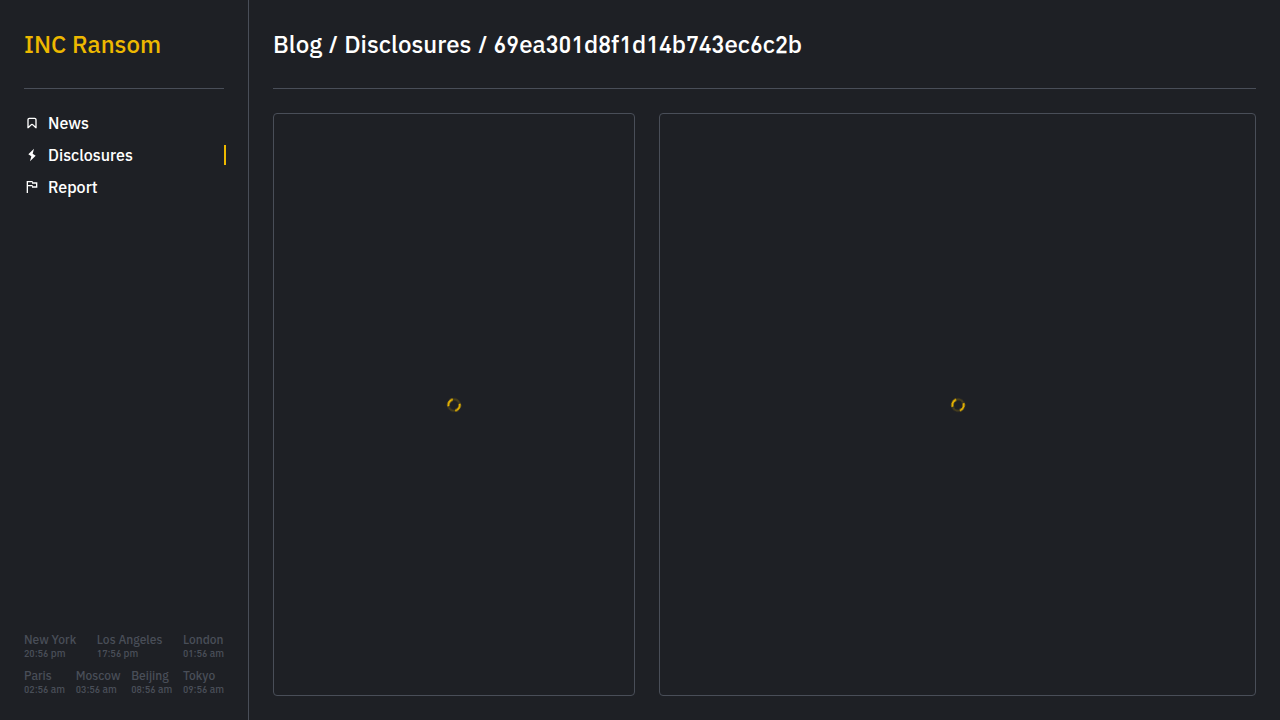Viewport: 1280px width, 720px height.
Task: Click the Beijing clock label
Action: coord(150,676)
